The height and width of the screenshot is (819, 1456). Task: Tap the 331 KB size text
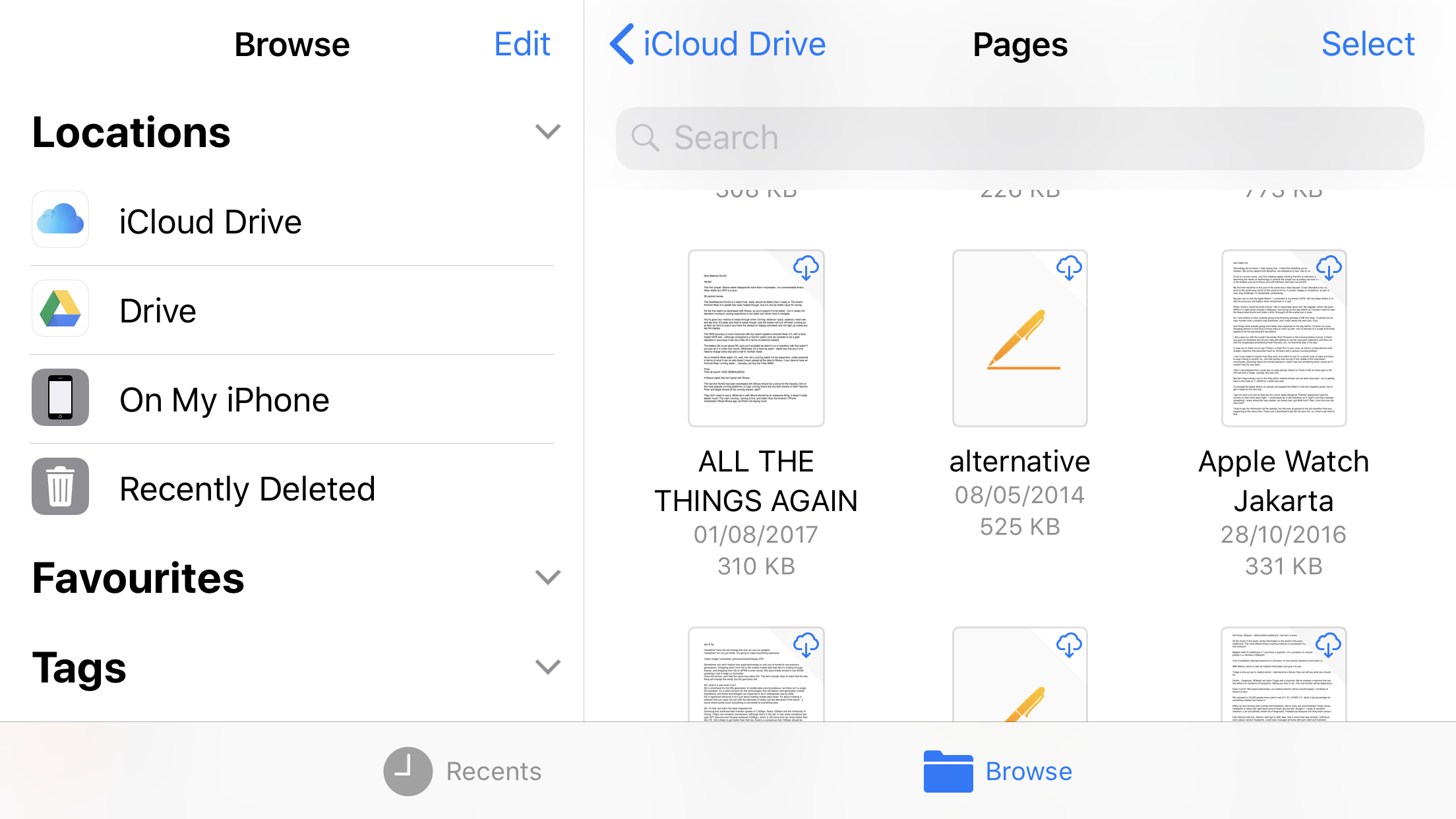(1283, 566)
